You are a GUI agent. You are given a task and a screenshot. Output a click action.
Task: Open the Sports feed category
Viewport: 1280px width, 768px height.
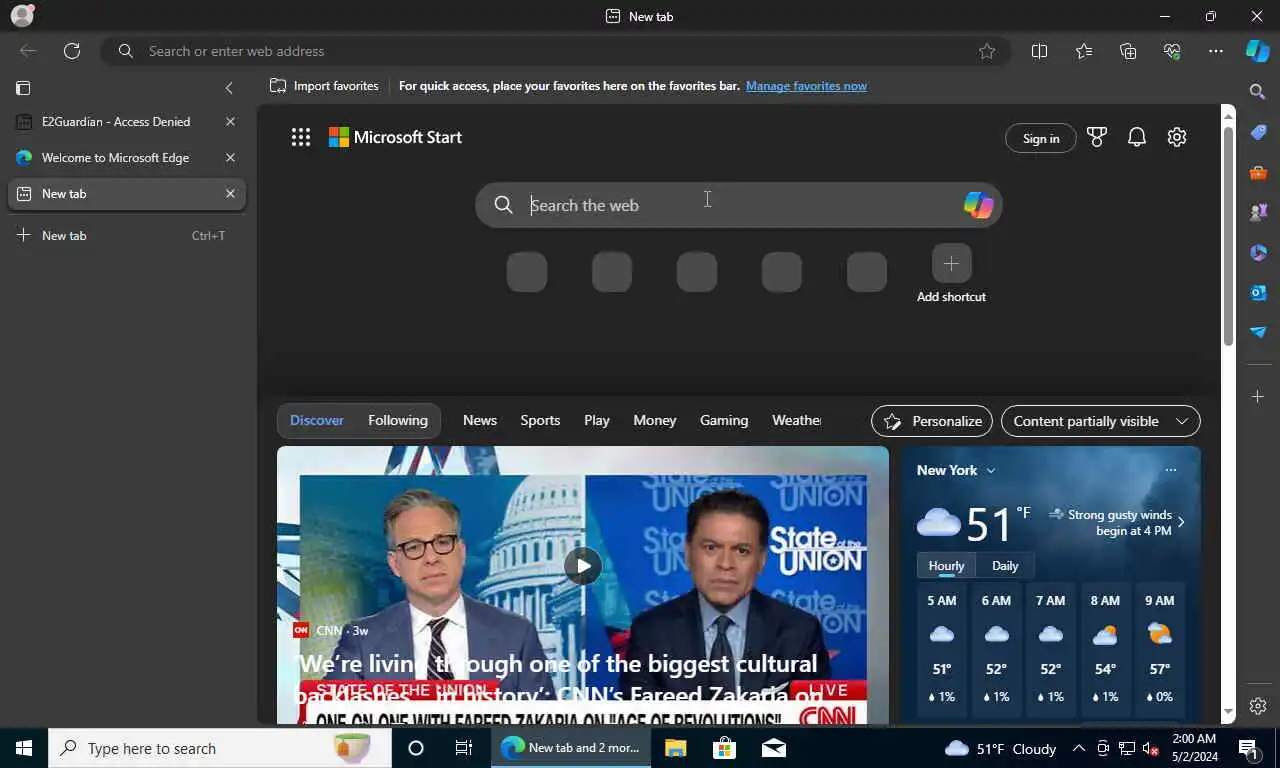point(540,421)
